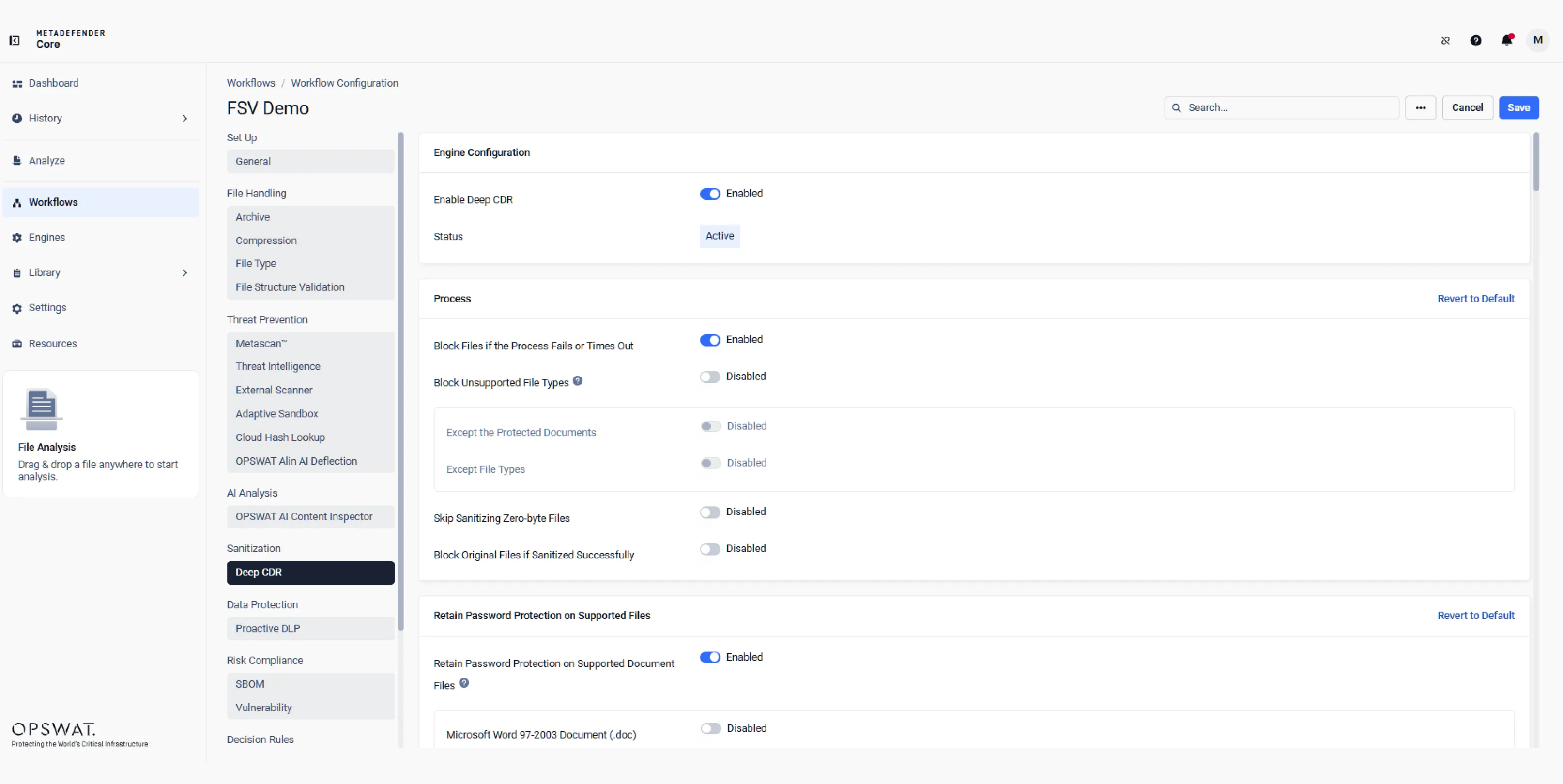Click Revert to Default in Process section
This screenshot has width=1563, height=784.
pyautogui.click(x=1476, y=299)
